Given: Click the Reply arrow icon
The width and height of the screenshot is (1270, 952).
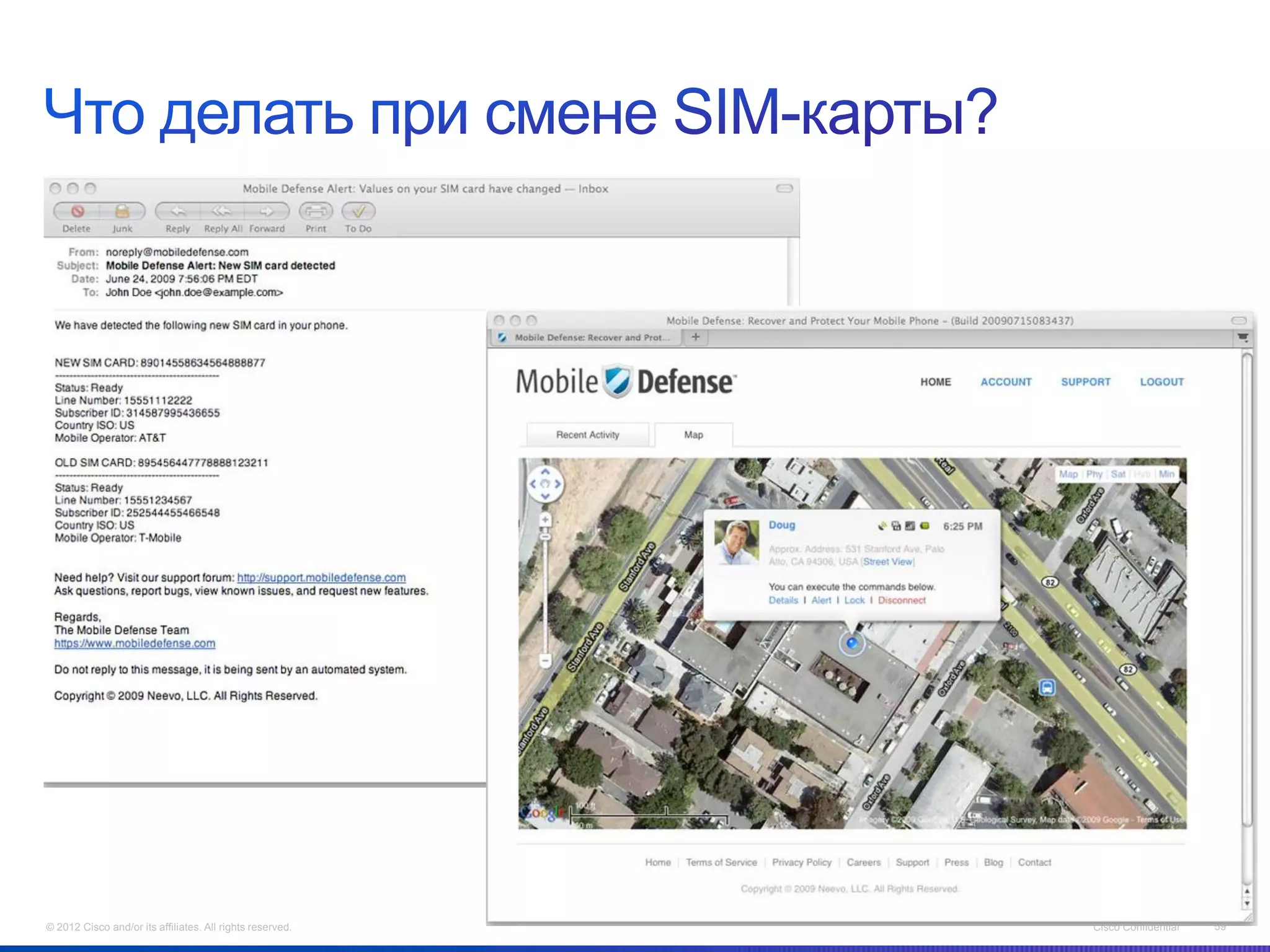Looking at the screenshot, I should (178, 211).
